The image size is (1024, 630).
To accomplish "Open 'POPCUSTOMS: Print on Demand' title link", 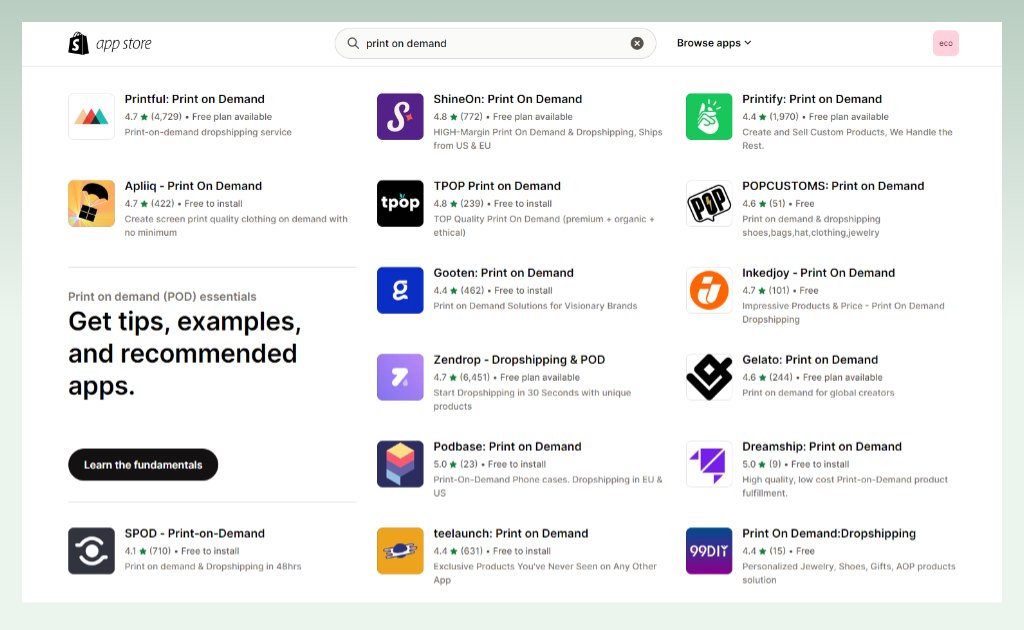I will click(x=833, y=186).
